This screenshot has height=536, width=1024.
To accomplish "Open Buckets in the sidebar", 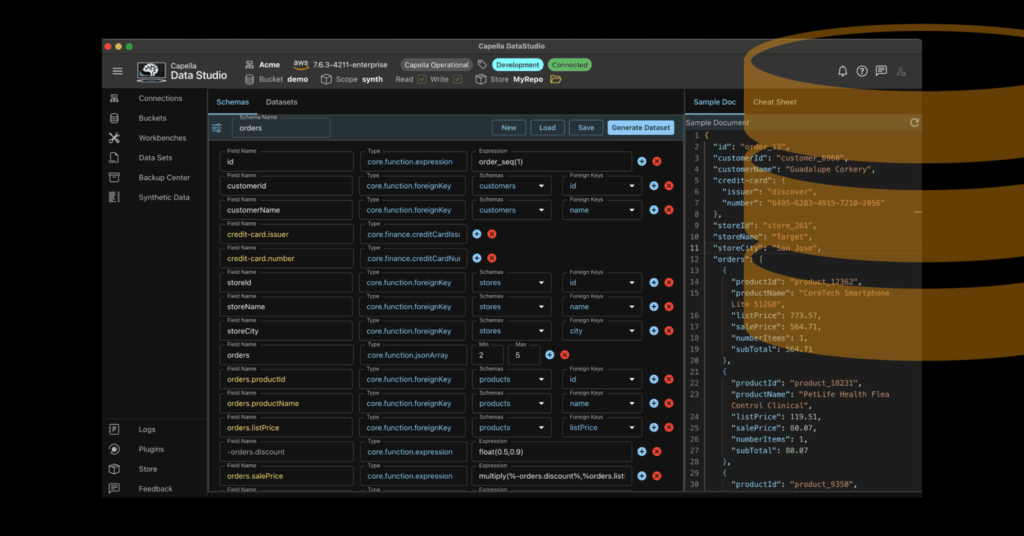I will tap(154, 118).
